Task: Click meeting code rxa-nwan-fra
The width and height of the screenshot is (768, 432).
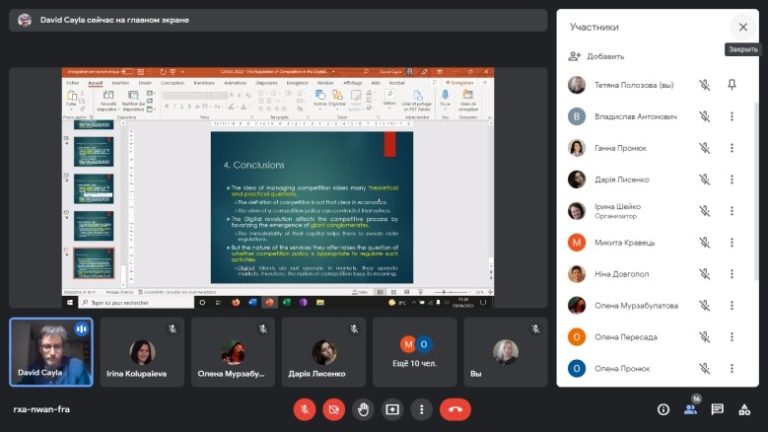Action: point(42,409)
